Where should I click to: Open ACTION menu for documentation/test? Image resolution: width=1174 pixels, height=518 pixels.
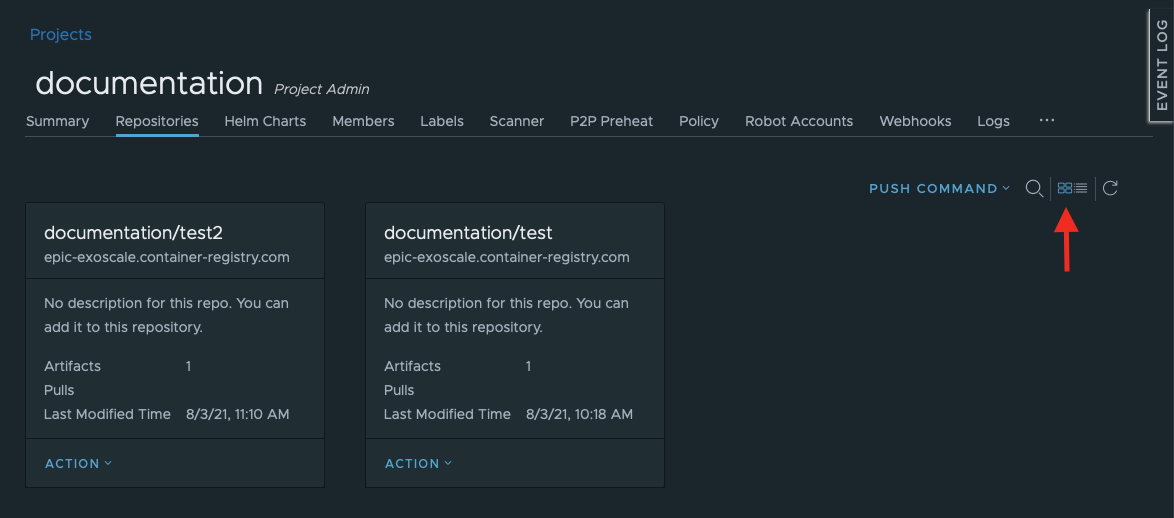(x=418, y=463)
